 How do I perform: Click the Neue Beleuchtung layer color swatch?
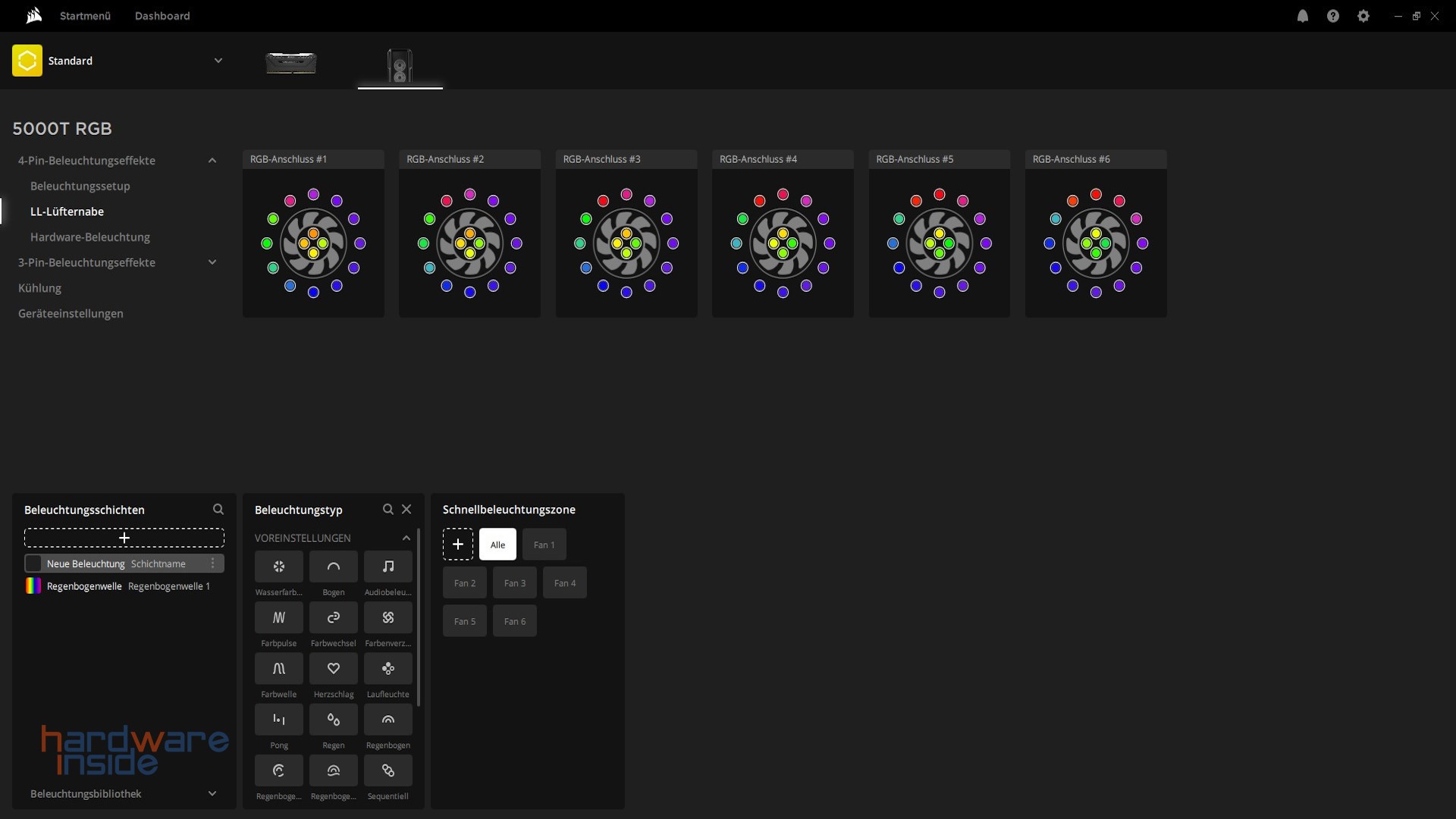33,563
